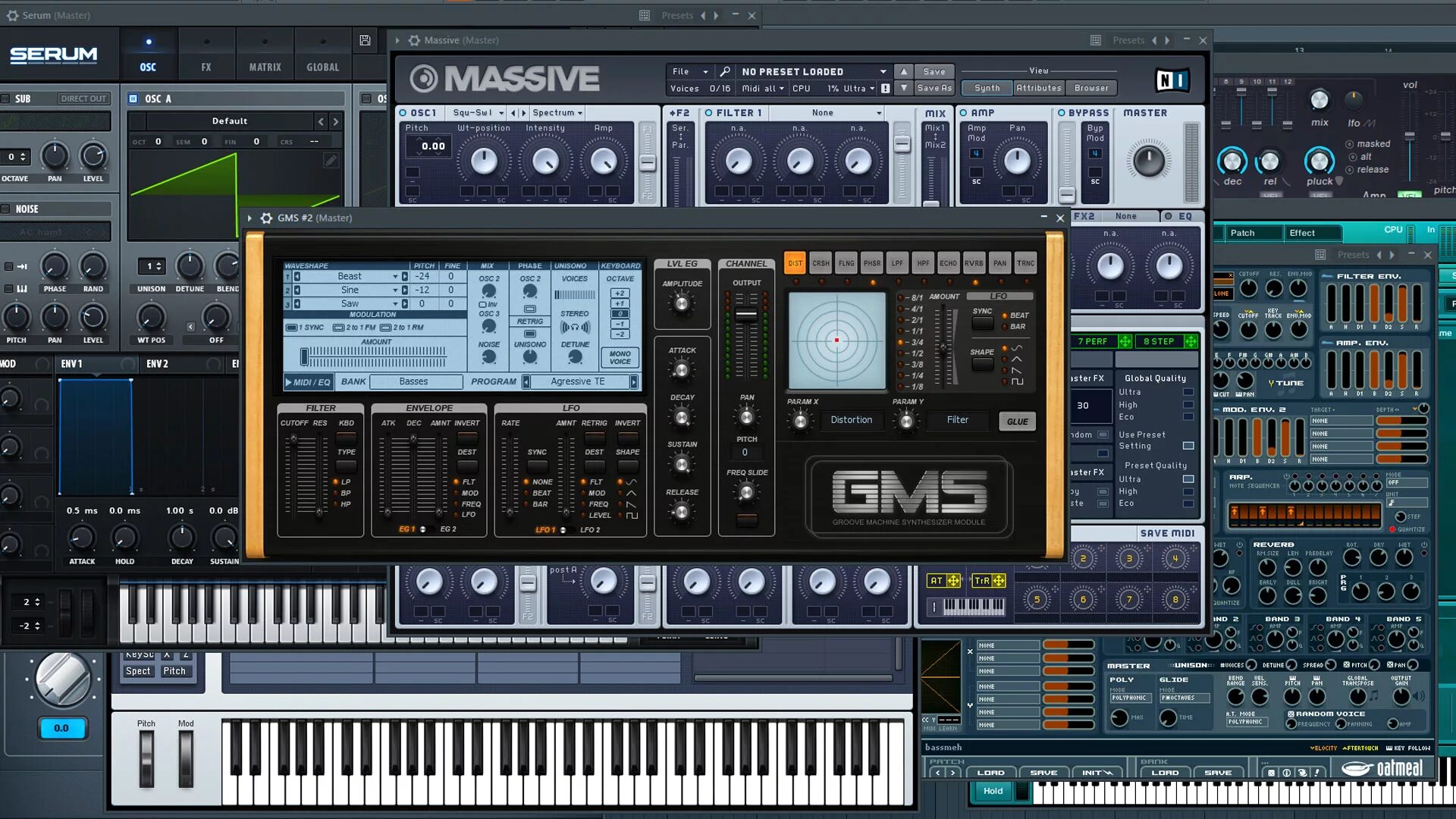Click the MIDI / EQ button
Viewport: 1456px width, 819px height.
[308, 382]
